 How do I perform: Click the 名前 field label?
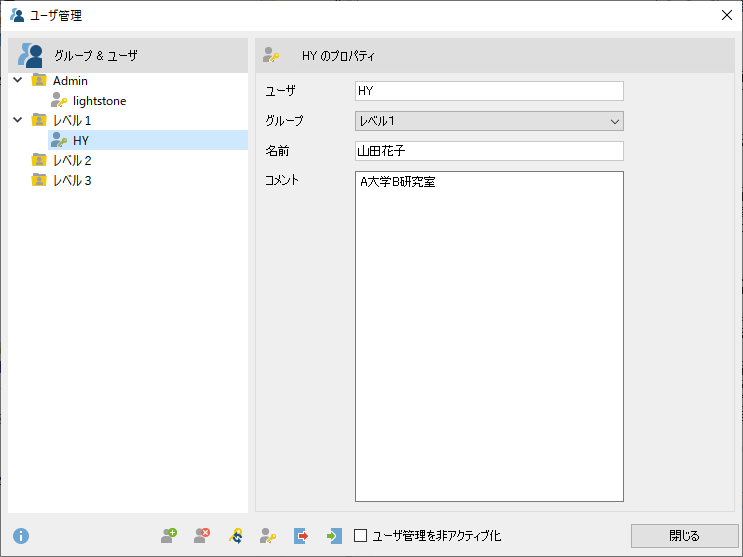(277, 151)
